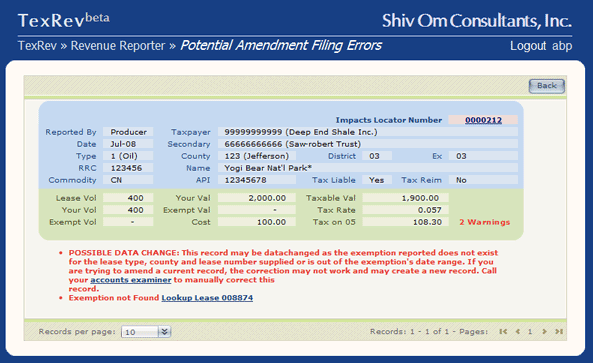Click the Records per page value field

(x=140, y=332)
